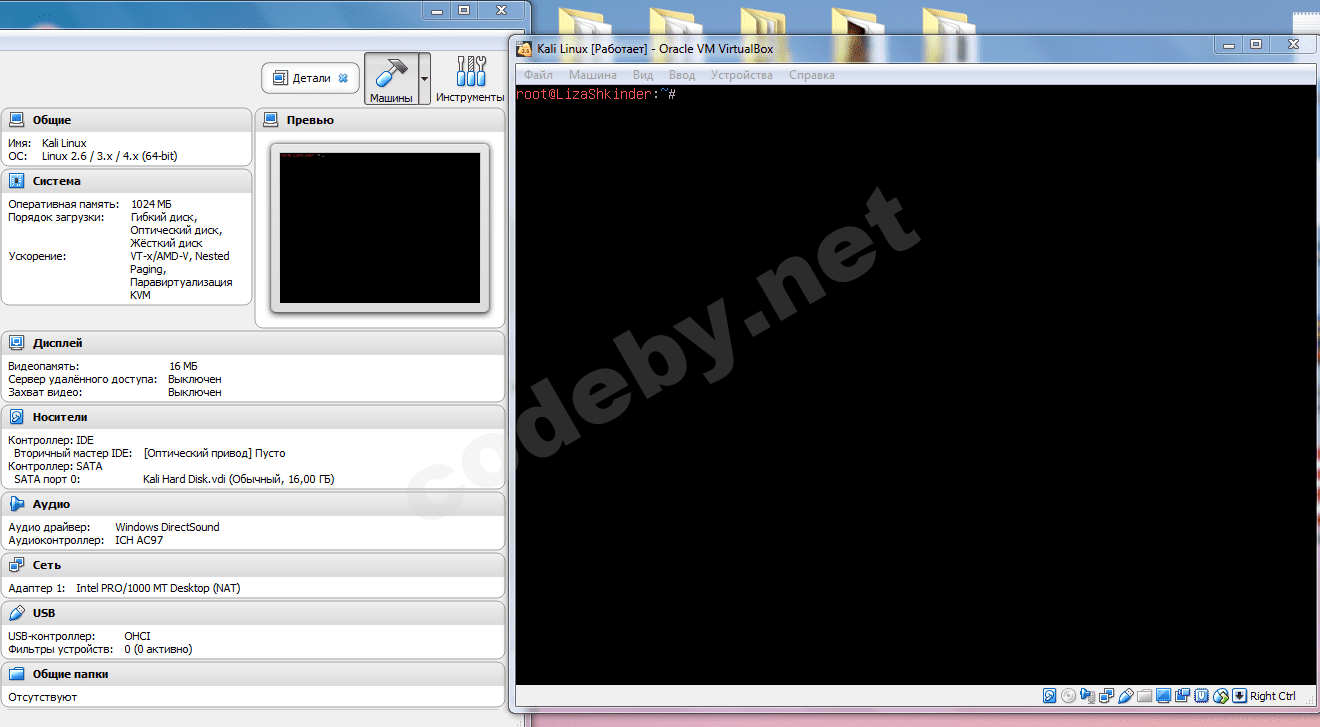Click the Носители storage icon

point(17,417)
